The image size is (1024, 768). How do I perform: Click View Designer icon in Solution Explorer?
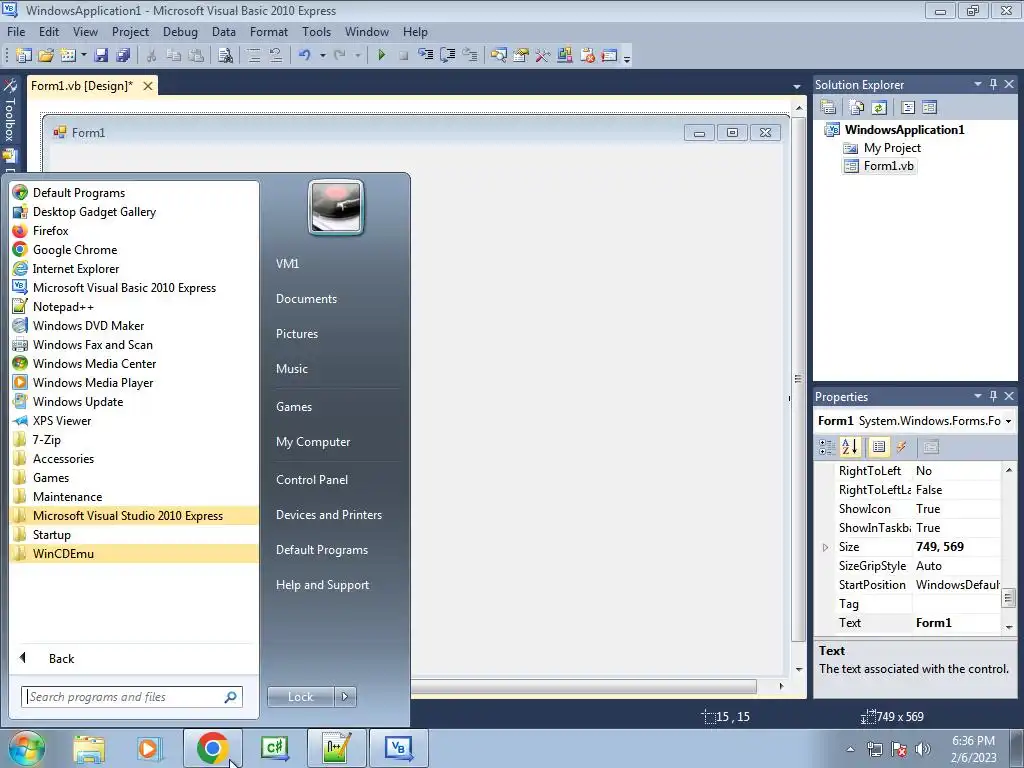point(929,107)
